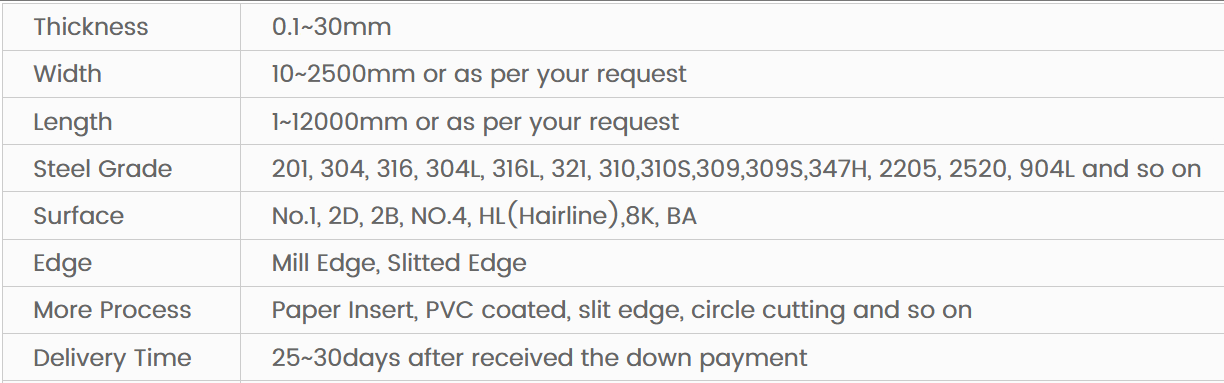This screenshot has width=1224, height=383.
Task: Click the More Process row label
Action: coord(112,310)
